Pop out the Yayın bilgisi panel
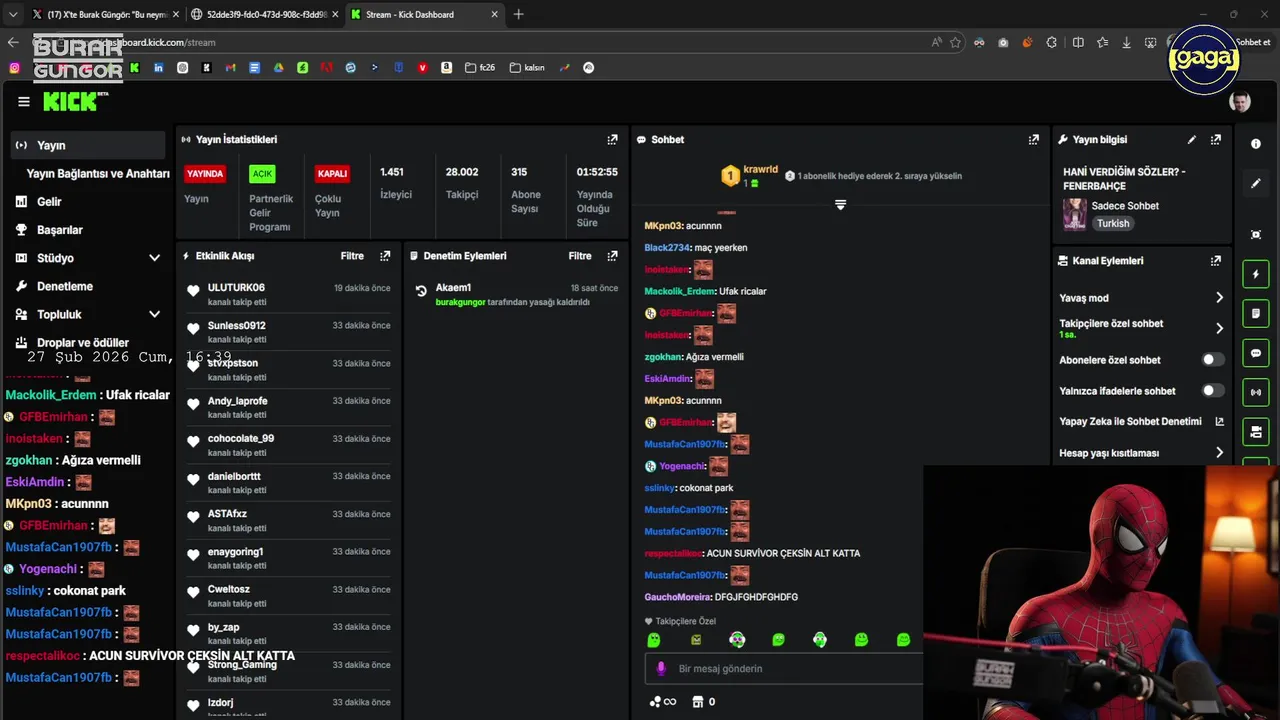The image size is (1280, 720). 1215,140
